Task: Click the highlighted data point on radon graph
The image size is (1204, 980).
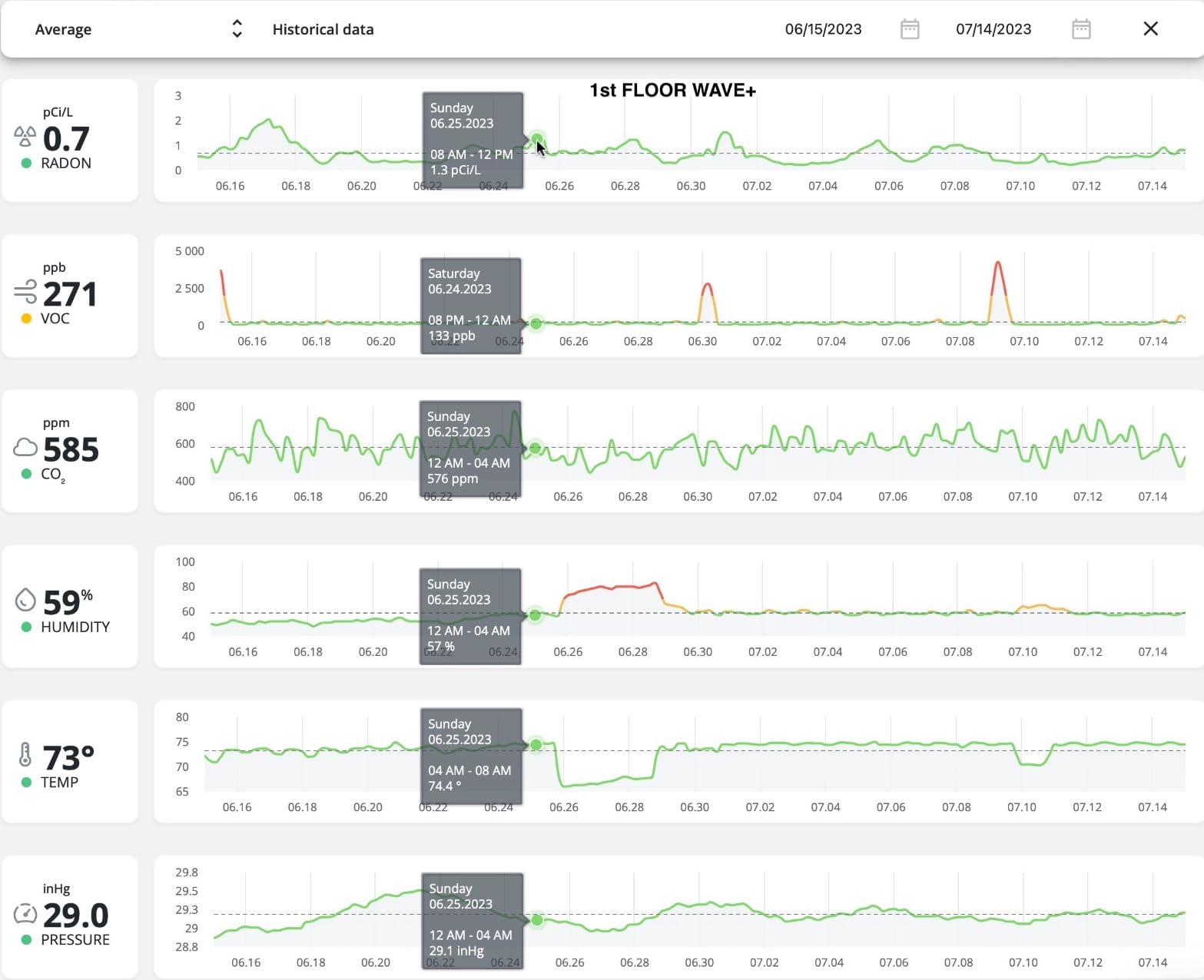Action: (x=537, y=139)
